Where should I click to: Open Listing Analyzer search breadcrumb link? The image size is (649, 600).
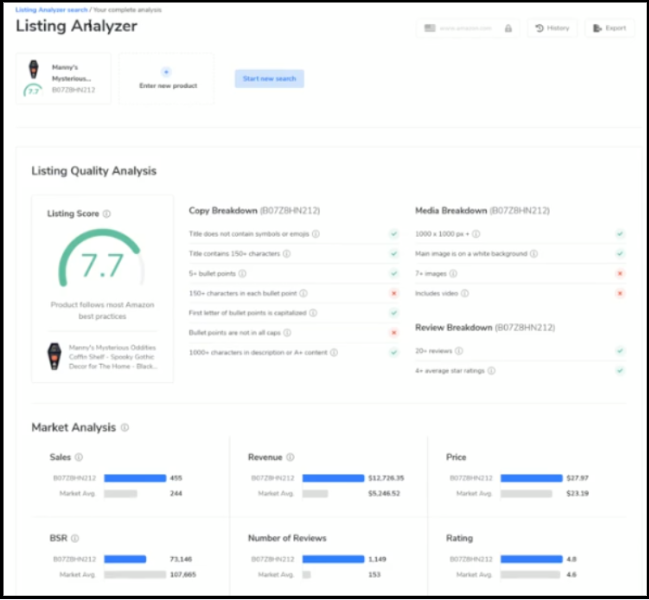click(51, 10)
